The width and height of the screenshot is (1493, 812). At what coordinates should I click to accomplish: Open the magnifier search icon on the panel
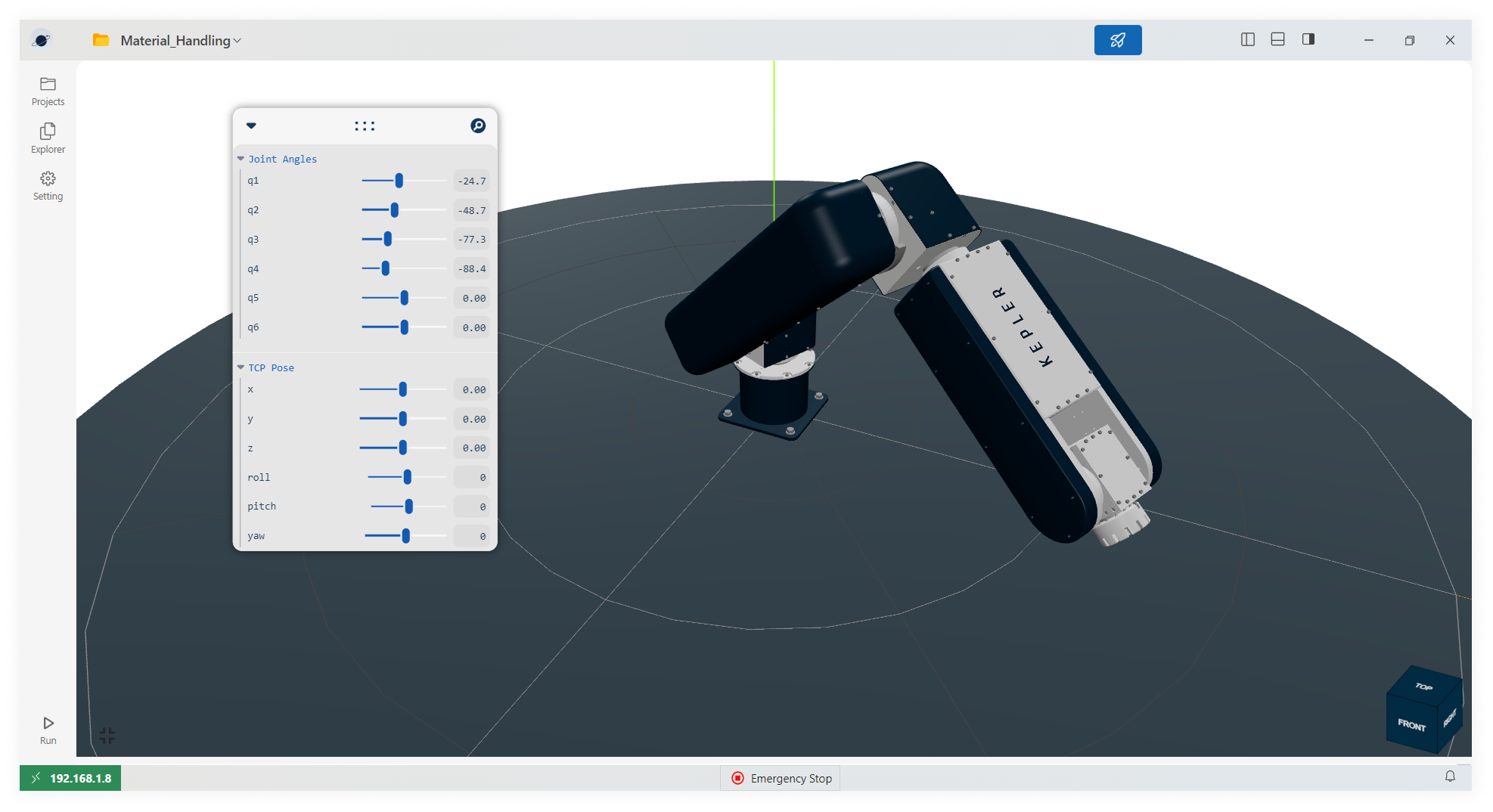pos(479,126)
